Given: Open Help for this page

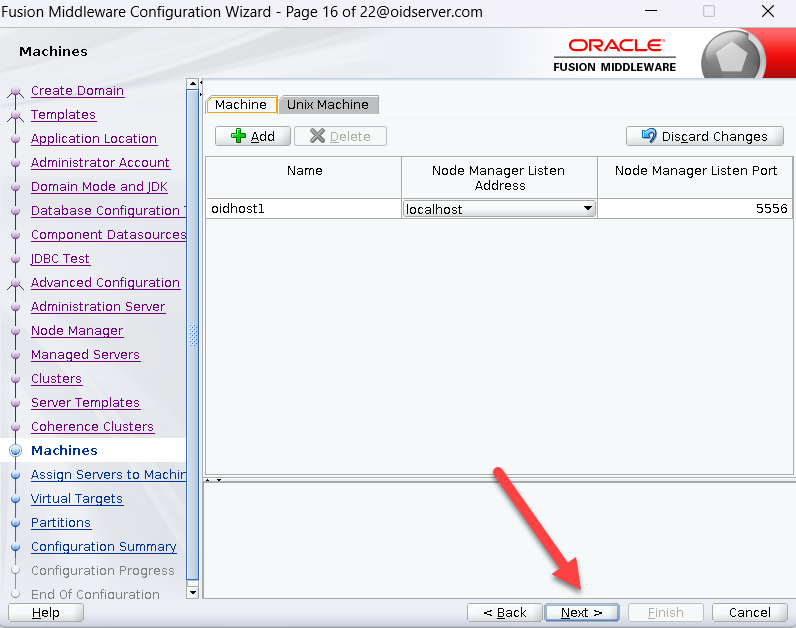Looking at the screenshot, I should point(46,612).
